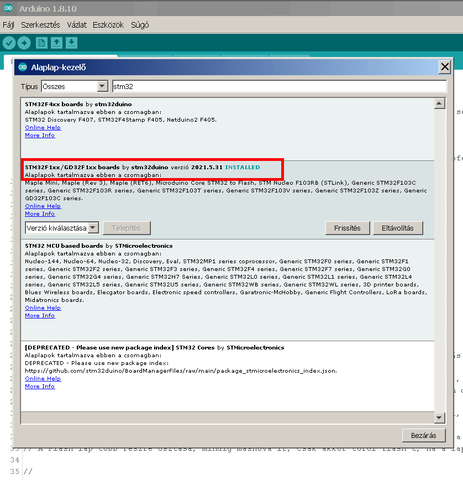Open Online Help for deprecated STM32 Cores
The image size is (463, 480).
(43, 379)
